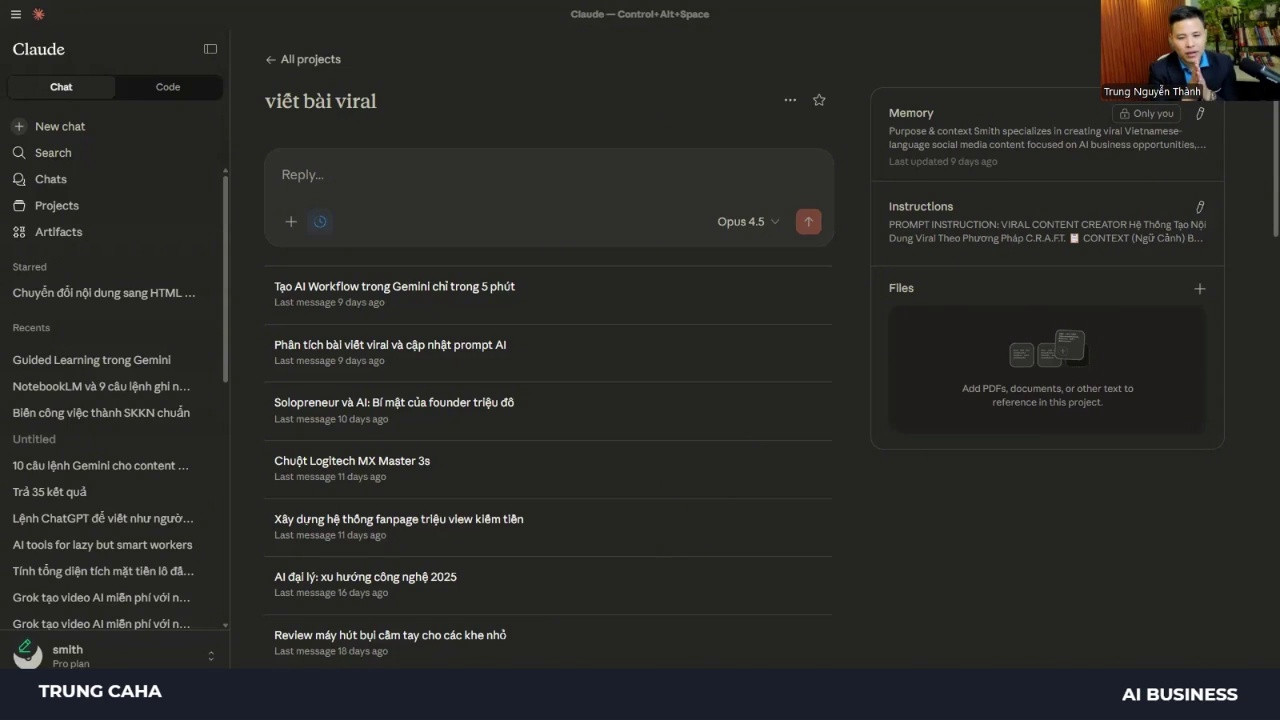Click the Artifacts grid icon

pos(19,232)
